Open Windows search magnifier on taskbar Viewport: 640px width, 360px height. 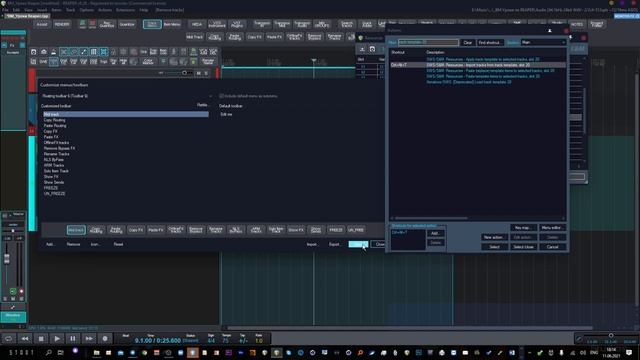pyautogui.click(x=49, y=353)
